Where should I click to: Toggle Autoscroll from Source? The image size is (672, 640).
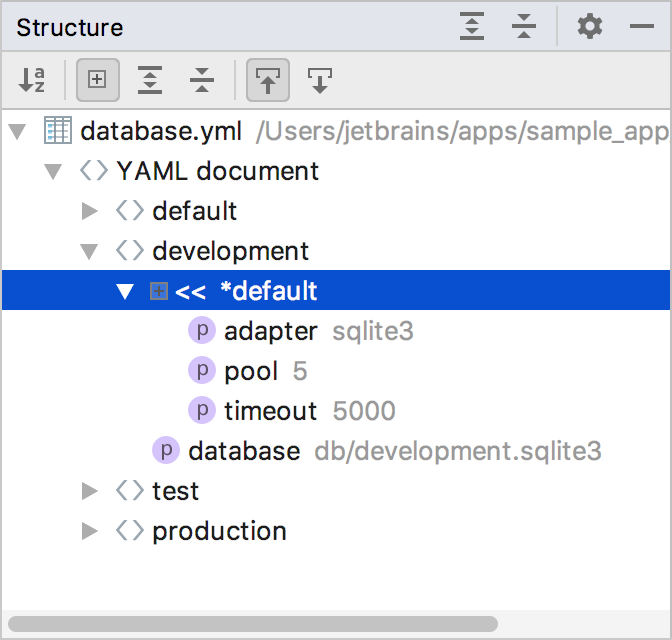coord(320,80)
